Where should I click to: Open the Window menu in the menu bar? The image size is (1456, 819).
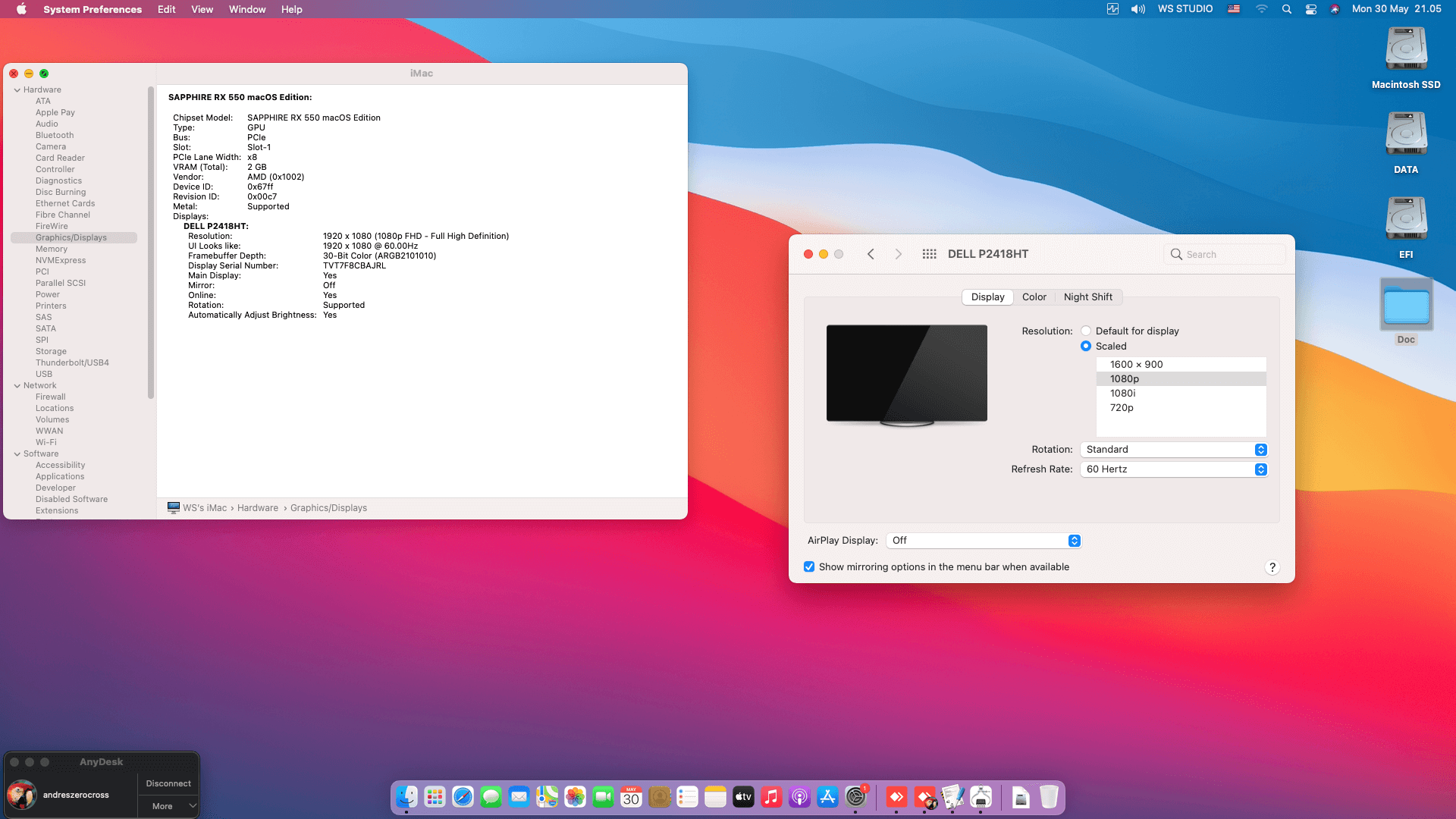coord(246,9)
